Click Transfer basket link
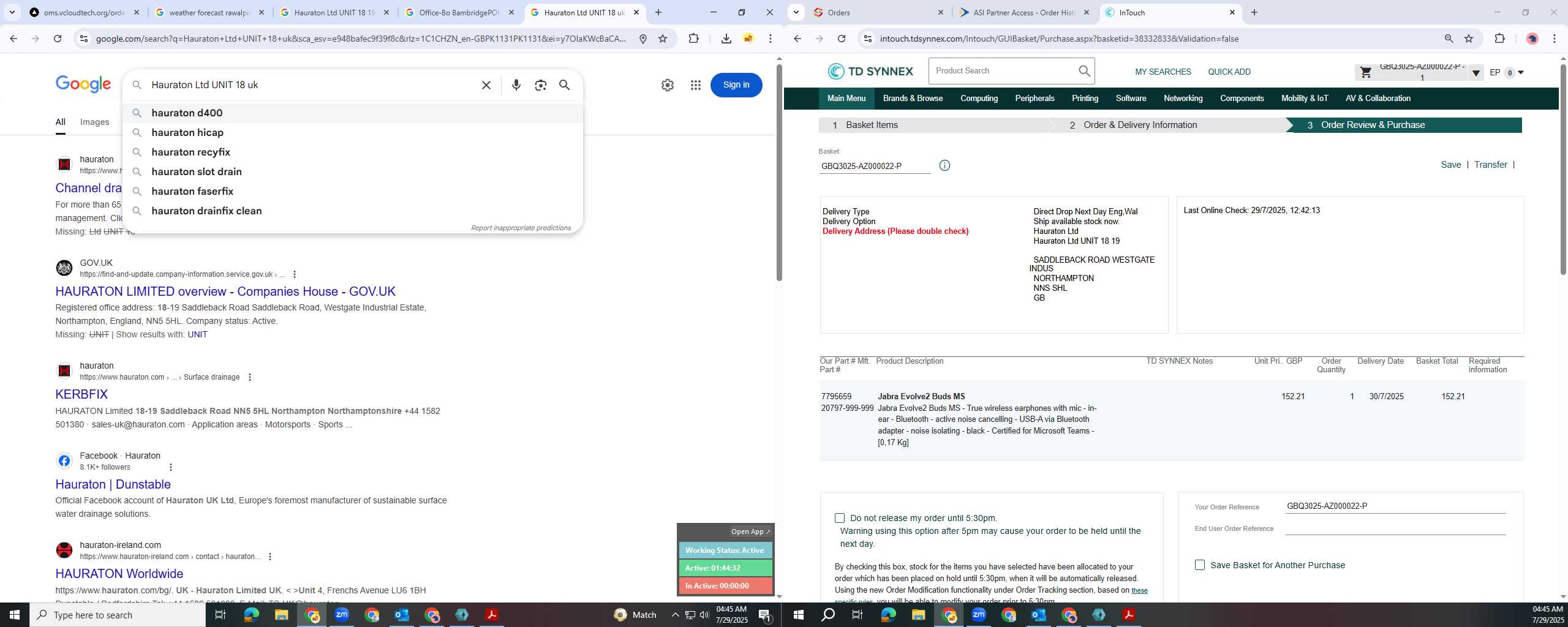Image resolution: width=1568 pixels, height=627 pixels. pos(1490,165)
